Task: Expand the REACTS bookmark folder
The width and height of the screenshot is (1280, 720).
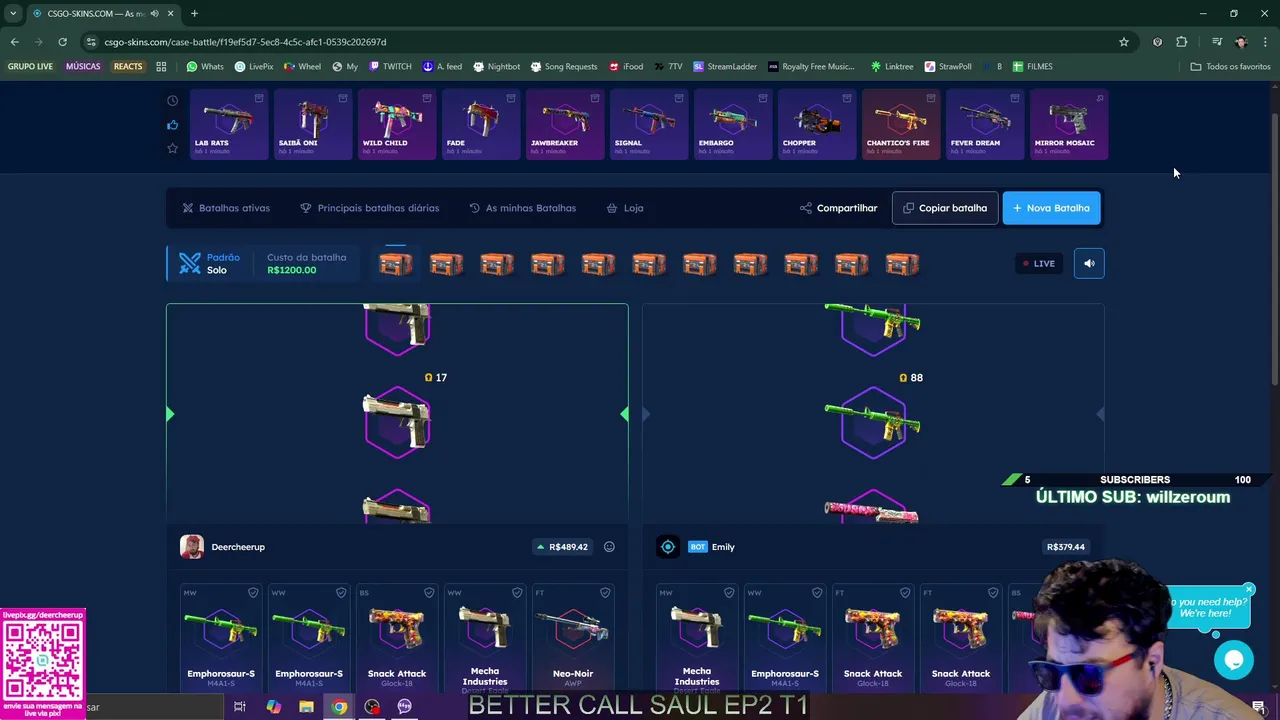Action: coord(128,67)
